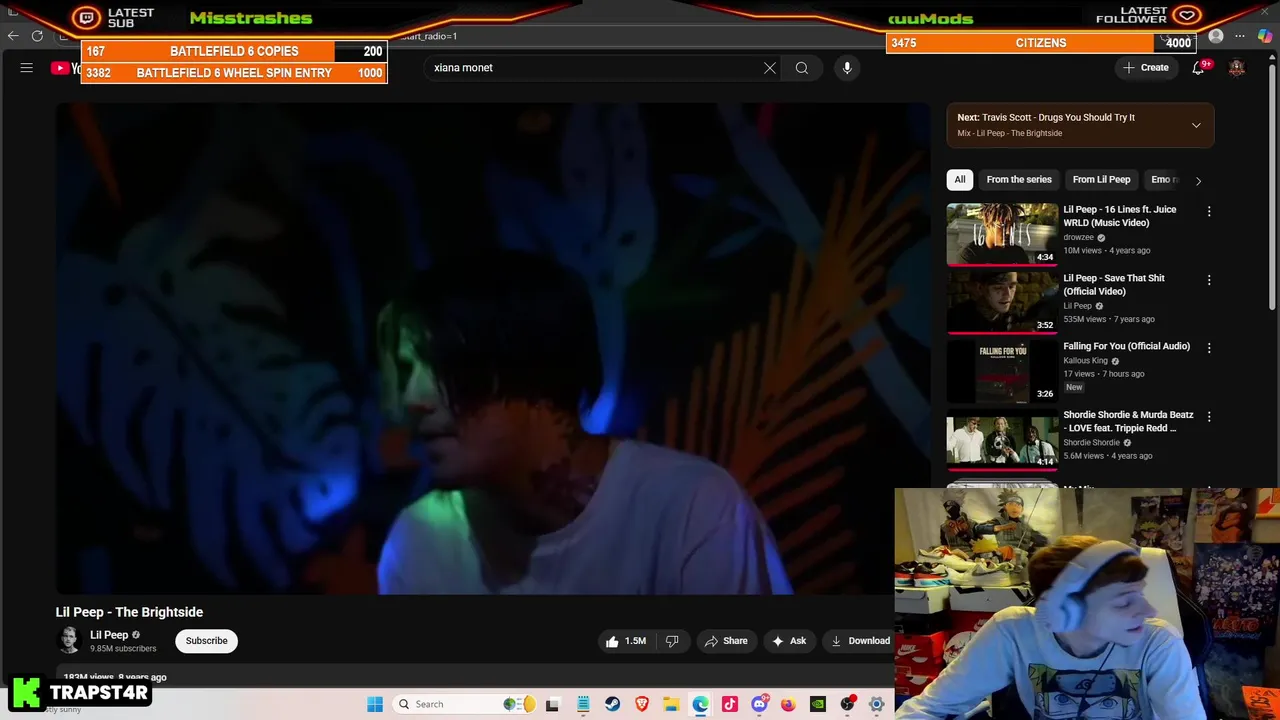Screen dimensions: 1280x720
Task: Open the notifications bell
Action: (x=1198, y=68)
